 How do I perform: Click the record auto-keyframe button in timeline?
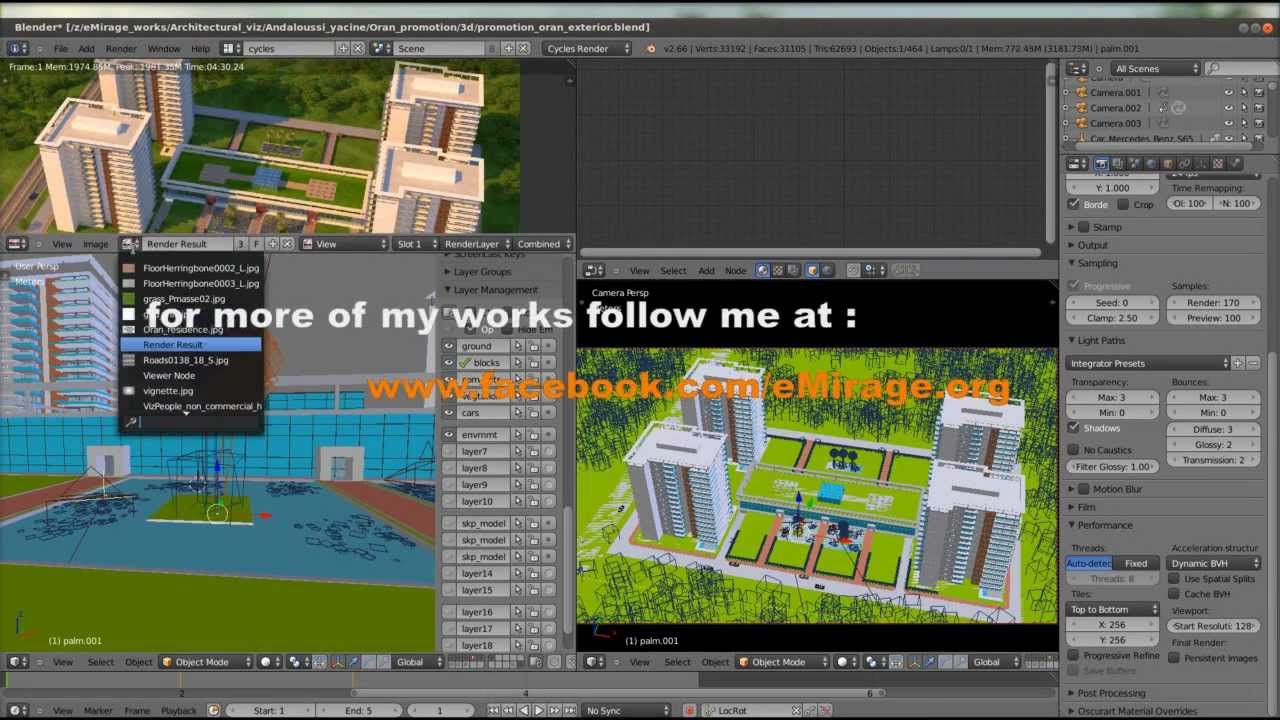(x=689, y=710)
